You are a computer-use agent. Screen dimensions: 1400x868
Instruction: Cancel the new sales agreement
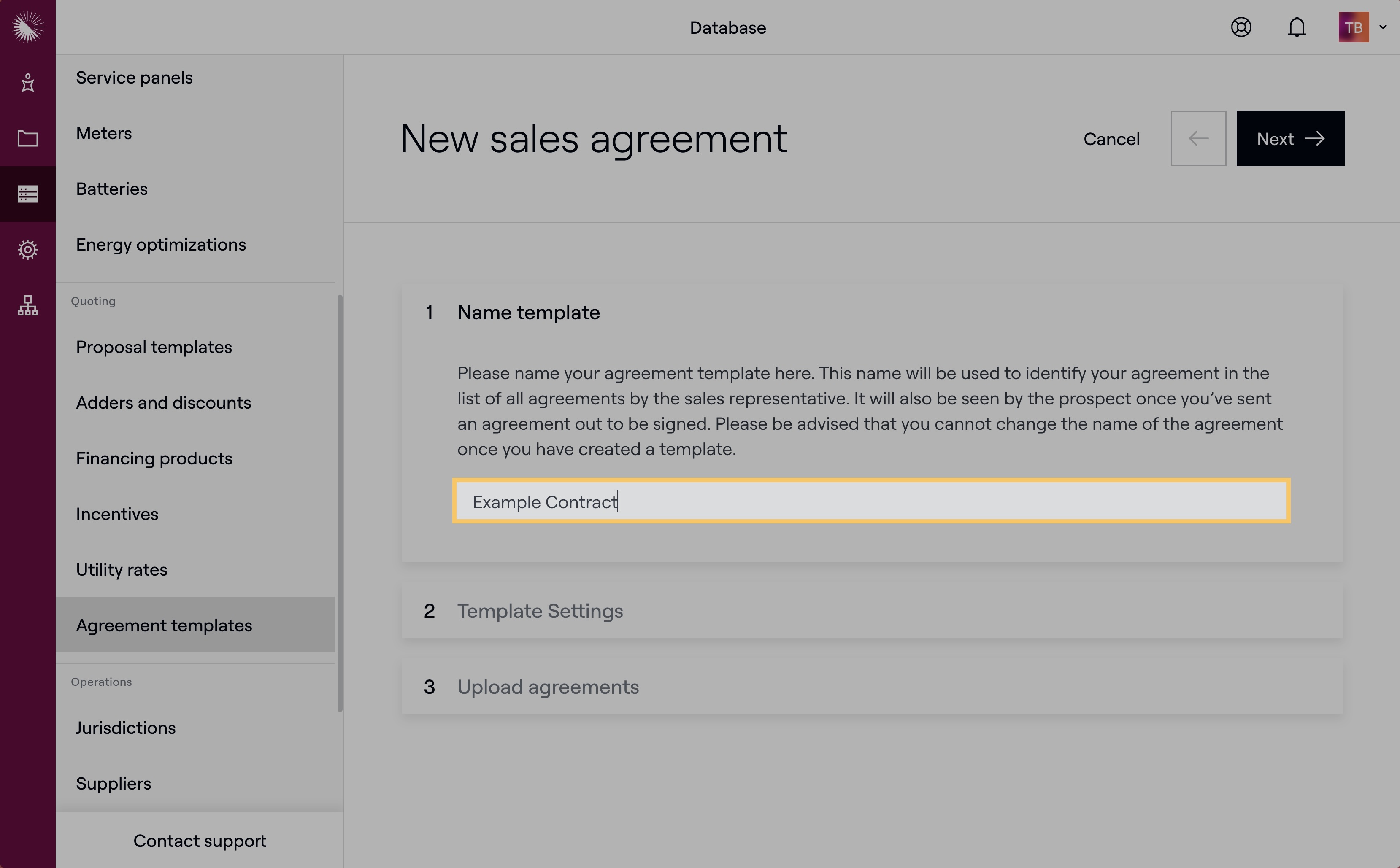1111,139
